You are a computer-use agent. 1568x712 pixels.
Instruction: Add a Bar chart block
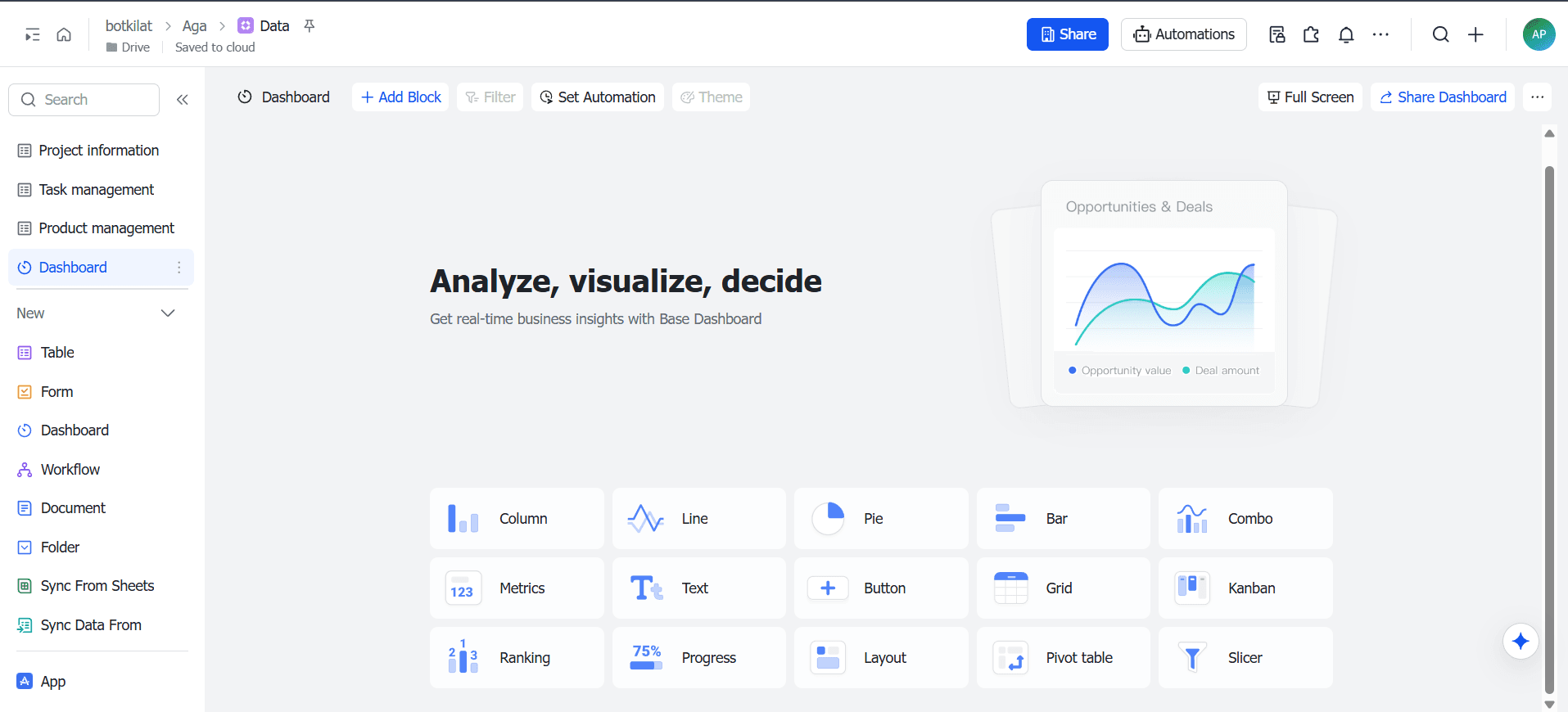pos(1064,519)
